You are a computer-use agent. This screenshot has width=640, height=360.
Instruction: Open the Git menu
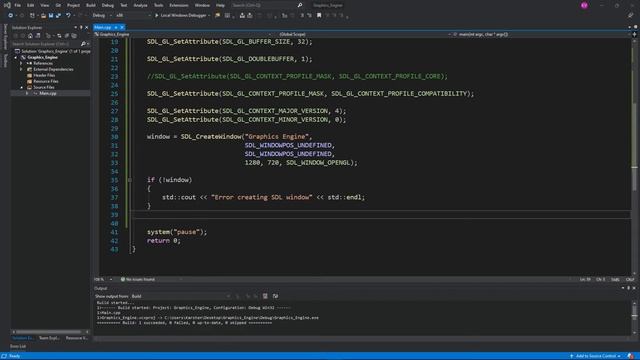(58, 5)
